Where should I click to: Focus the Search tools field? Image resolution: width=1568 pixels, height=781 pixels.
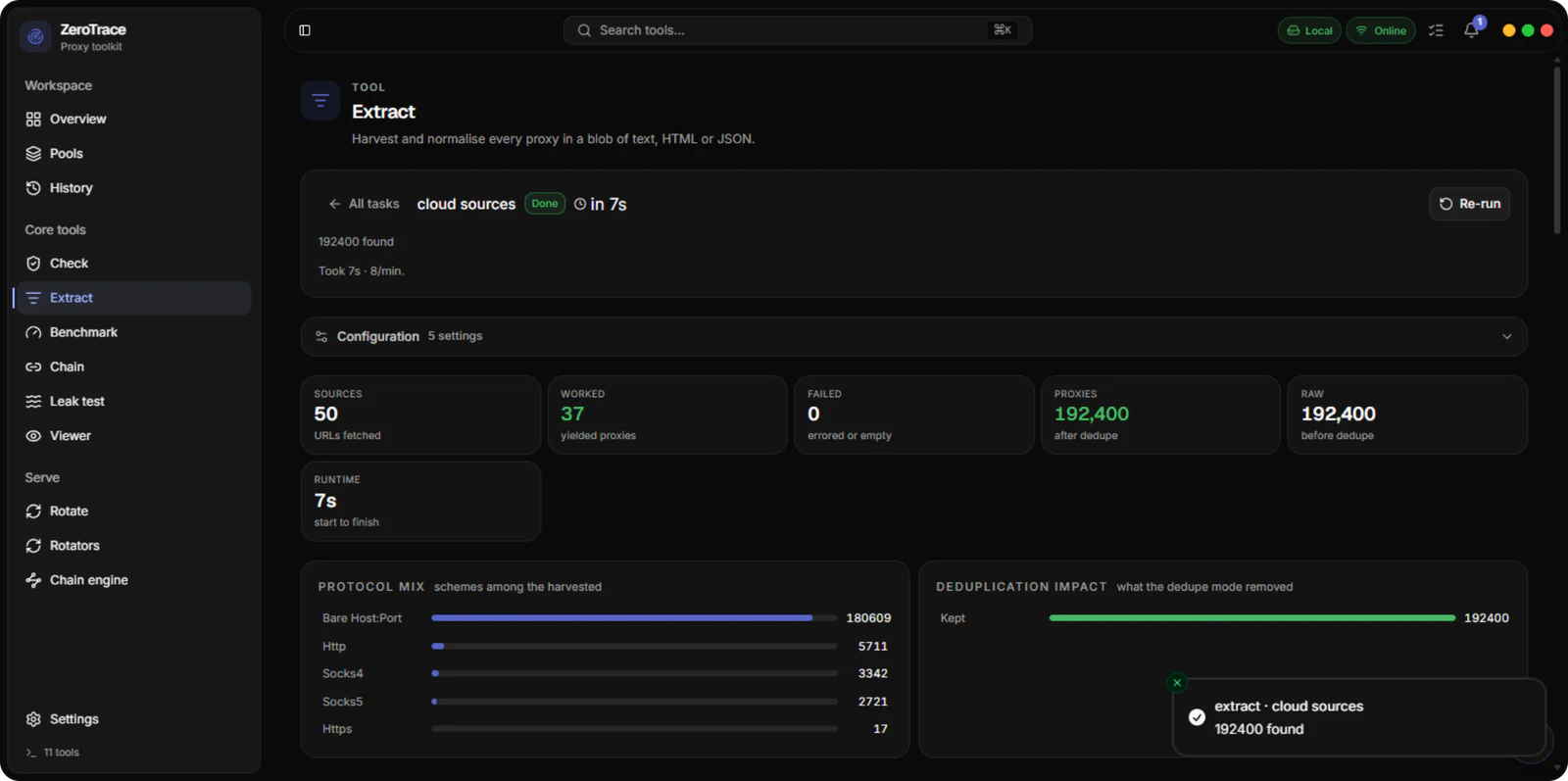pyautogui.click(x=798, y=30)
